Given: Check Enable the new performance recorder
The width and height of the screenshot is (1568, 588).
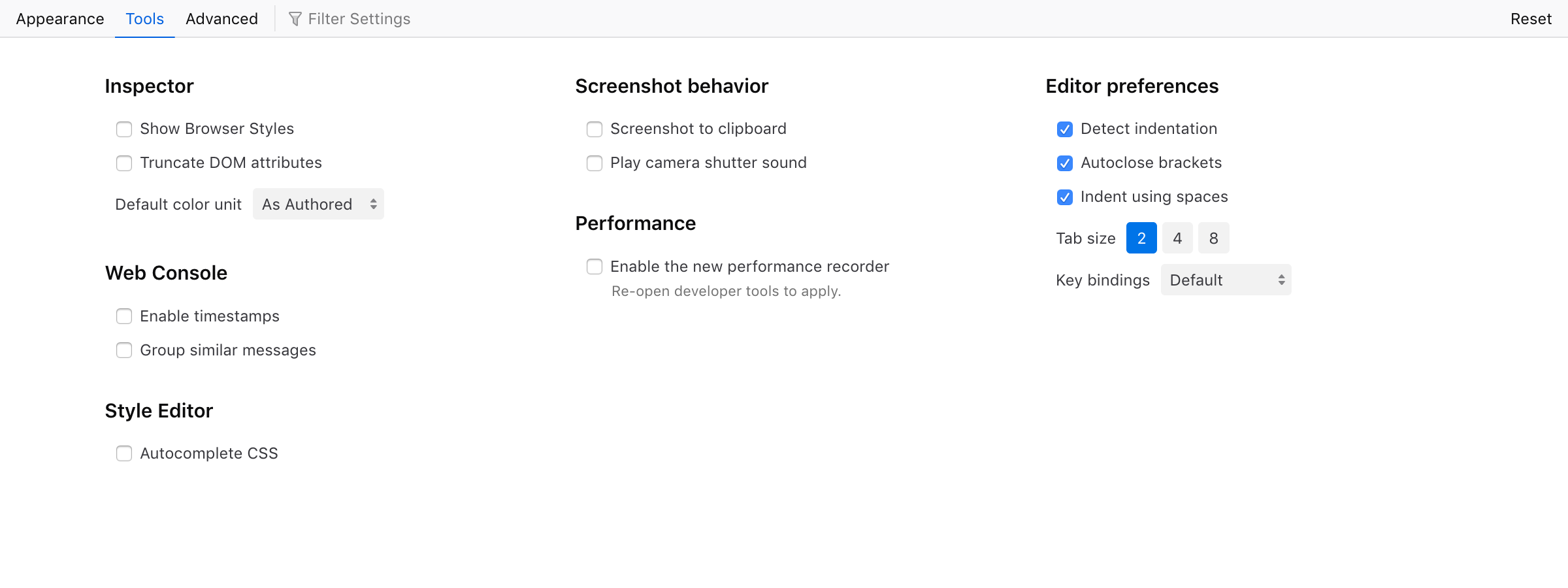Looking at the screenshot, I should coord(595,267).
